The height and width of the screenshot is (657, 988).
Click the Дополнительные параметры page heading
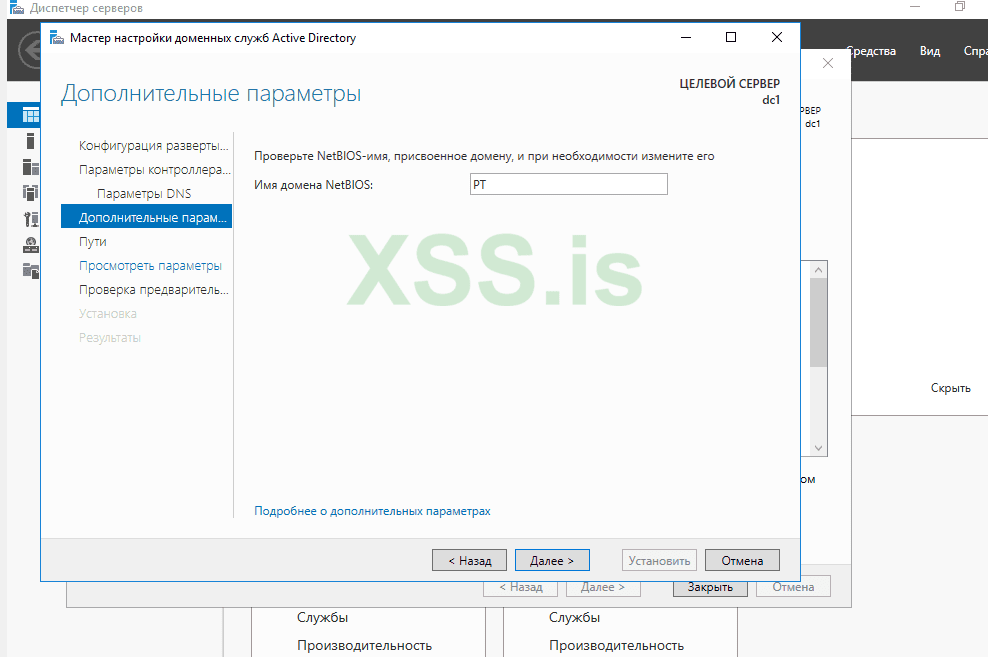(x=211, y=93)
